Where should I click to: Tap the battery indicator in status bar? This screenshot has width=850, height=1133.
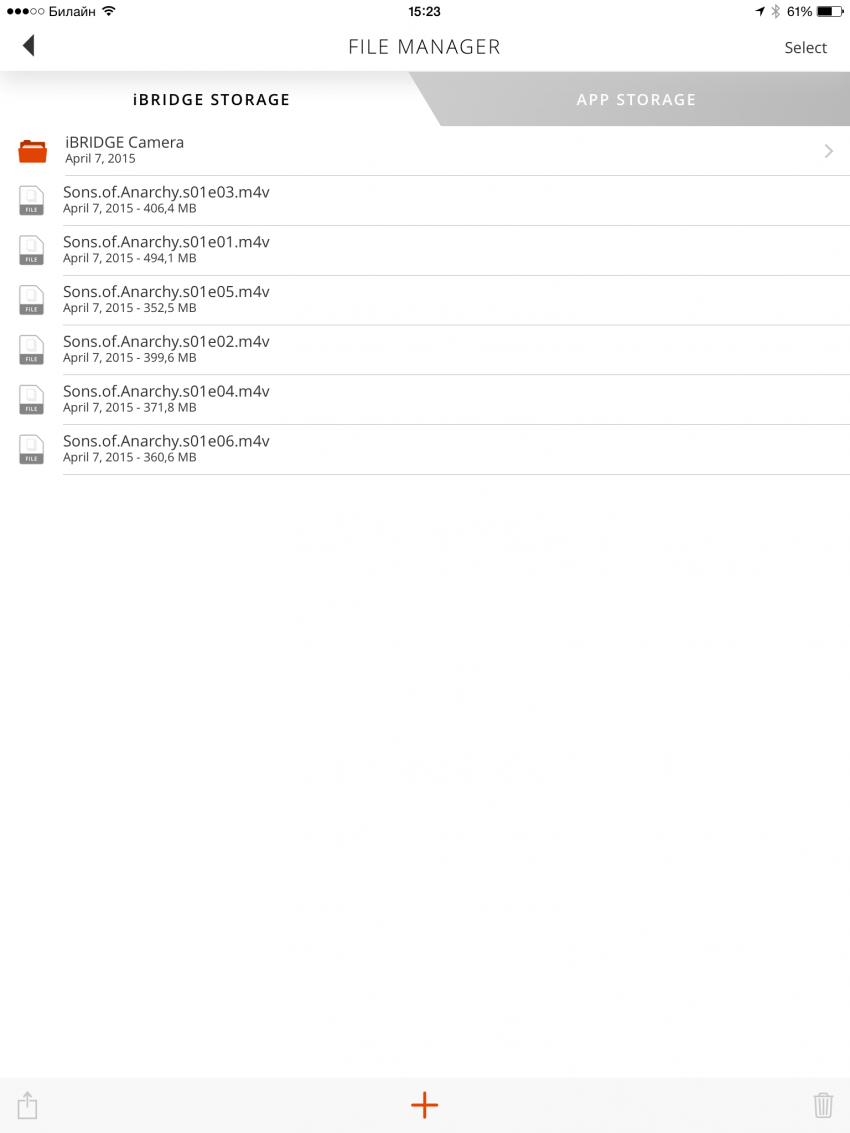click(829, 12)
